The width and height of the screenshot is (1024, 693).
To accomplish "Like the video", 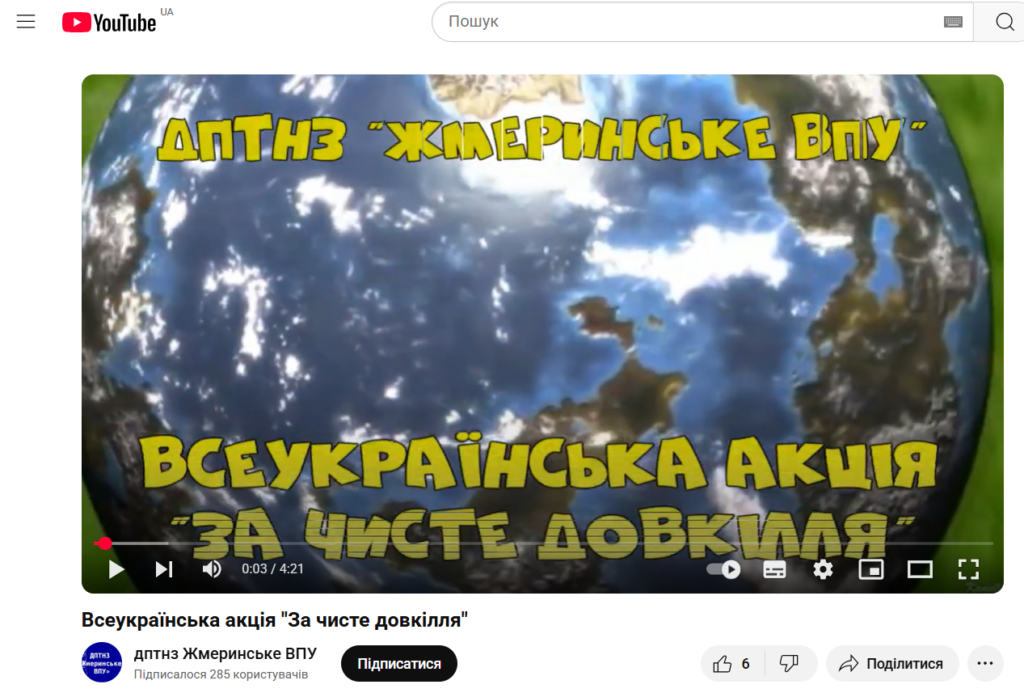I will [x=731, y=664].
